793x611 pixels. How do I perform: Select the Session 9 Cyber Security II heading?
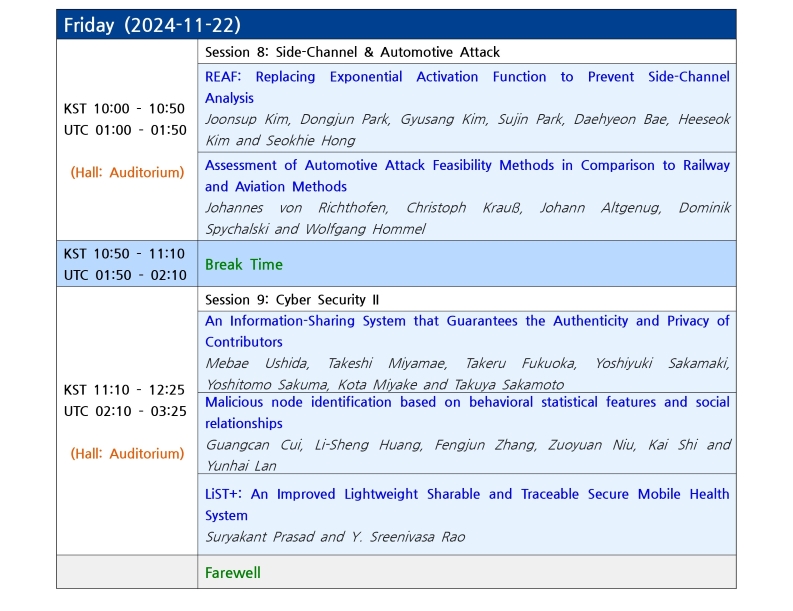[x=292, y=300]
